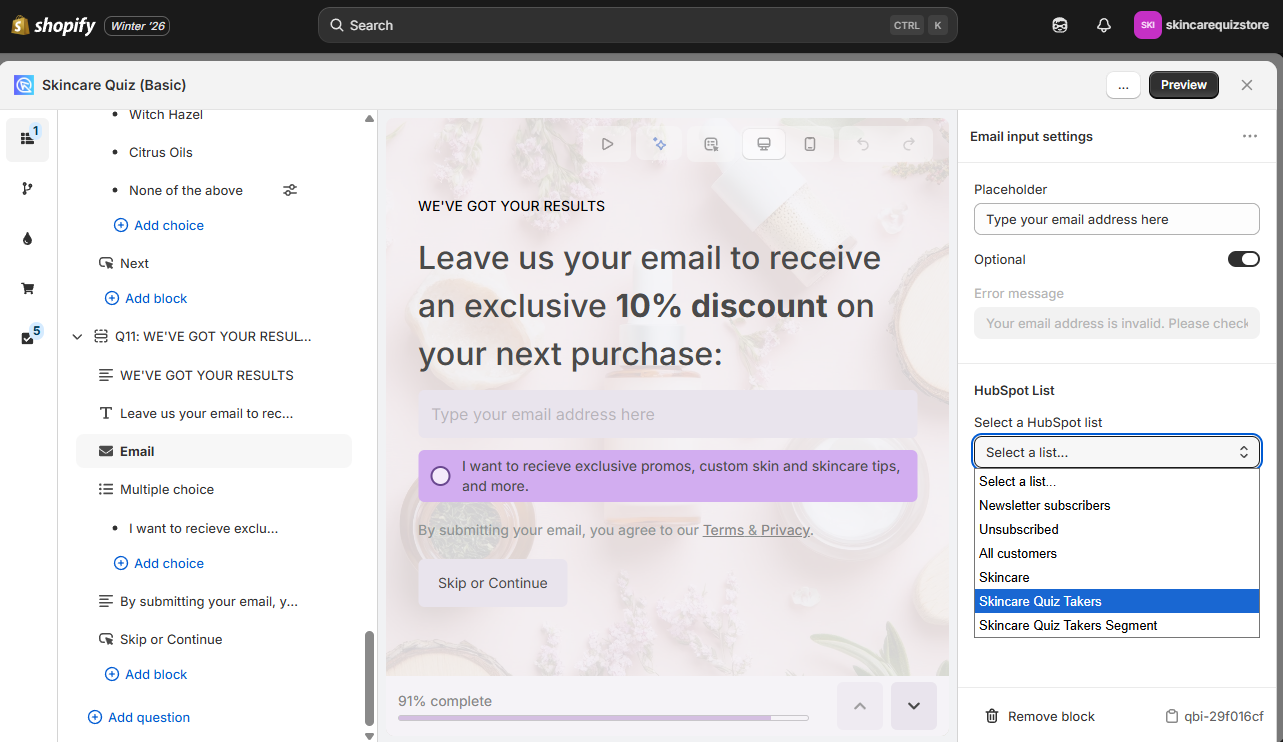This screenshot has height=742, width=1283.
Task: Disable the Optional toggle
Action: (x=1243, y=259)
